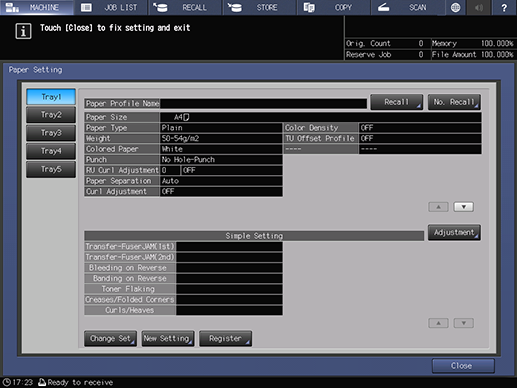Click the up arrow under paper settings
This screenshot has width=517, height=388.
pyautogui.click(x=438, y=207)
